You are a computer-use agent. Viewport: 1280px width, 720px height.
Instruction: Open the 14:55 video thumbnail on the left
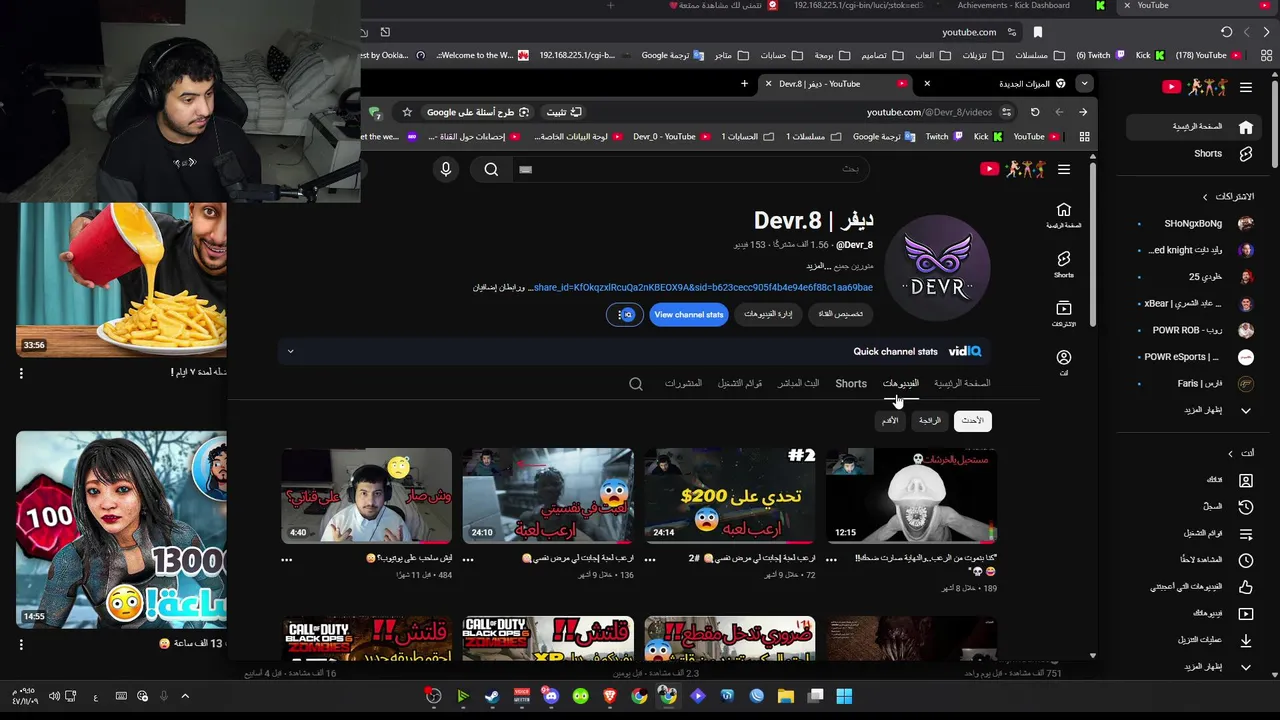click(121, 530)
